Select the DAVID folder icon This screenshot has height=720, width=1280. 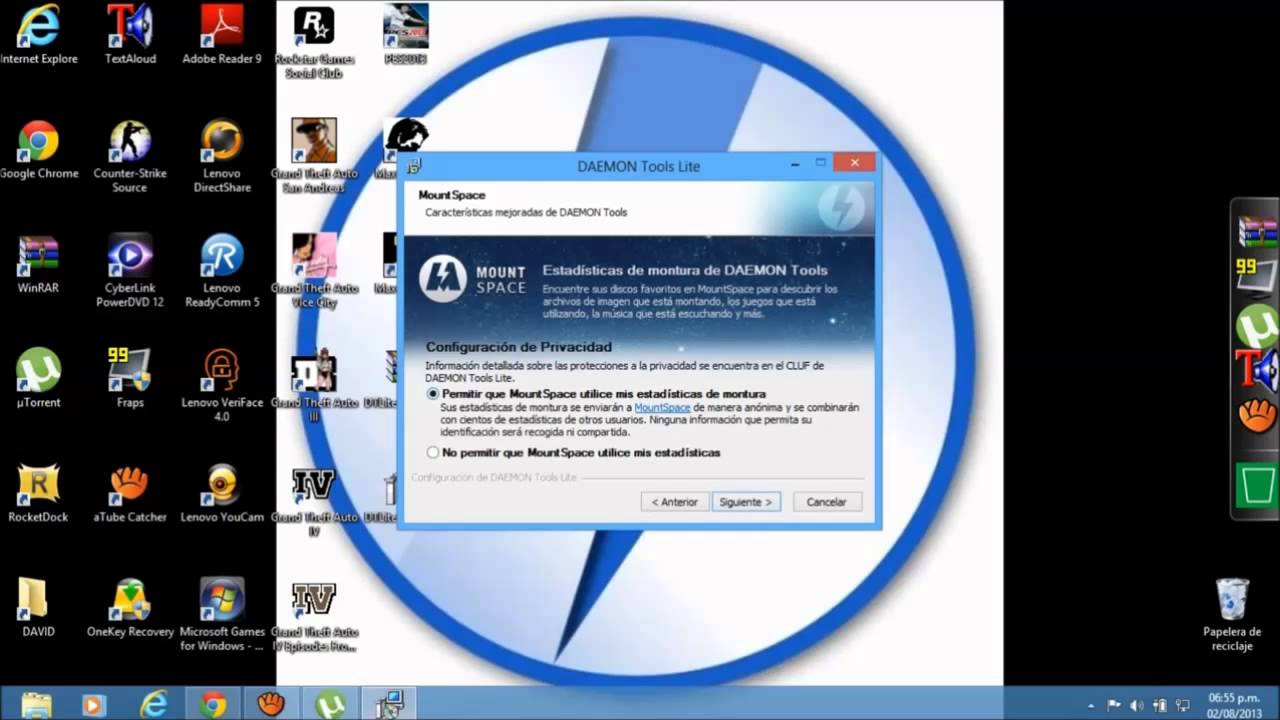(38, 608)
